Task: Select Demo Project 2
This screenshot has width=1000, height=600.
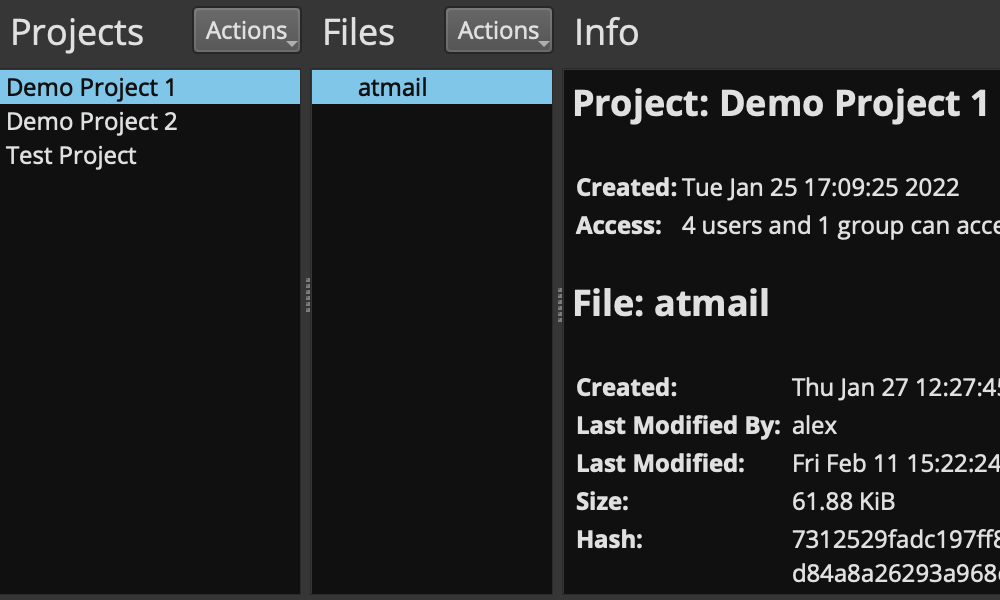Action: pos(92,122)
